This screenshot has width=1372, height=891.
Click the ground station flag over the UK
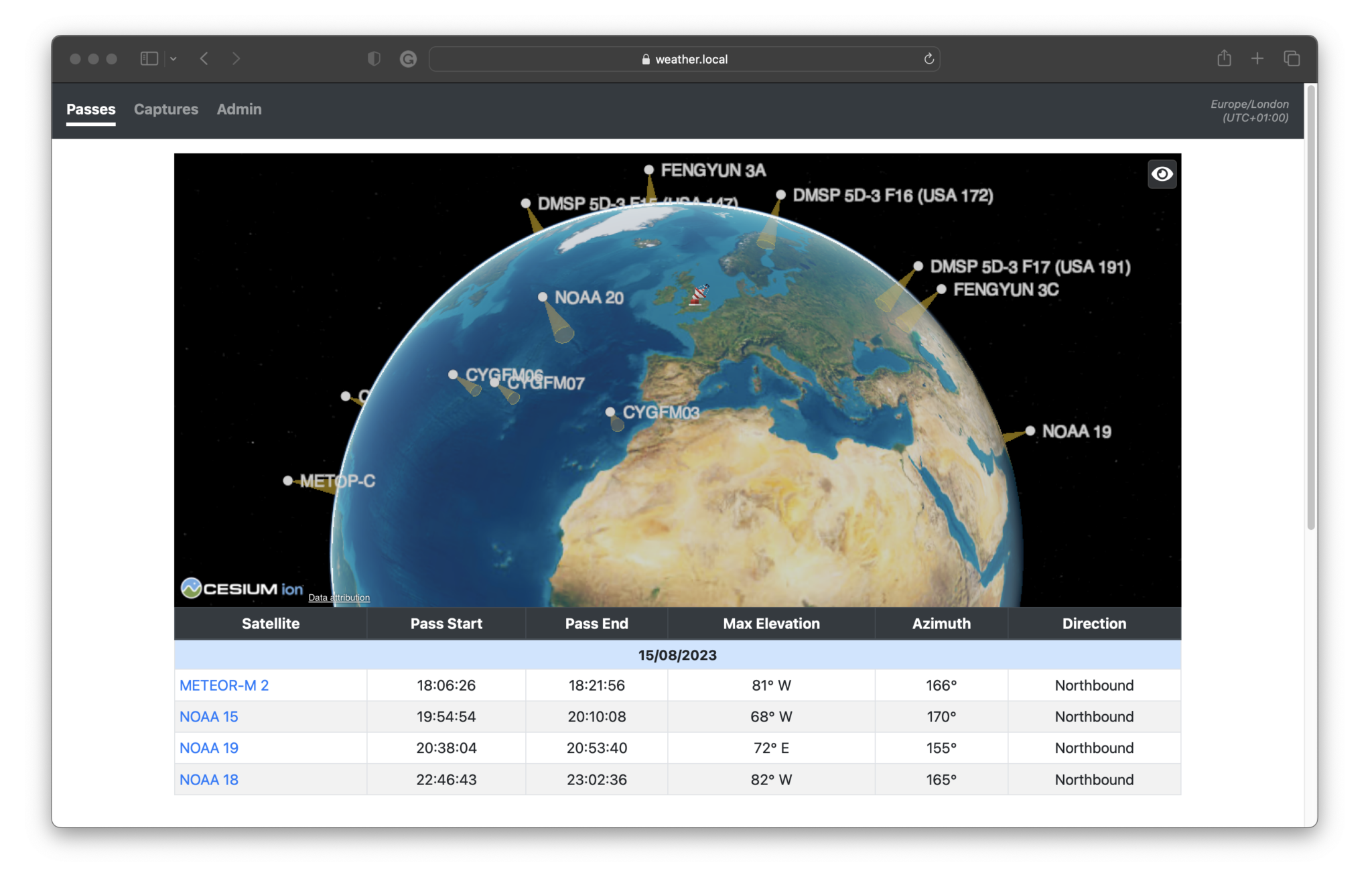[699, 293]
